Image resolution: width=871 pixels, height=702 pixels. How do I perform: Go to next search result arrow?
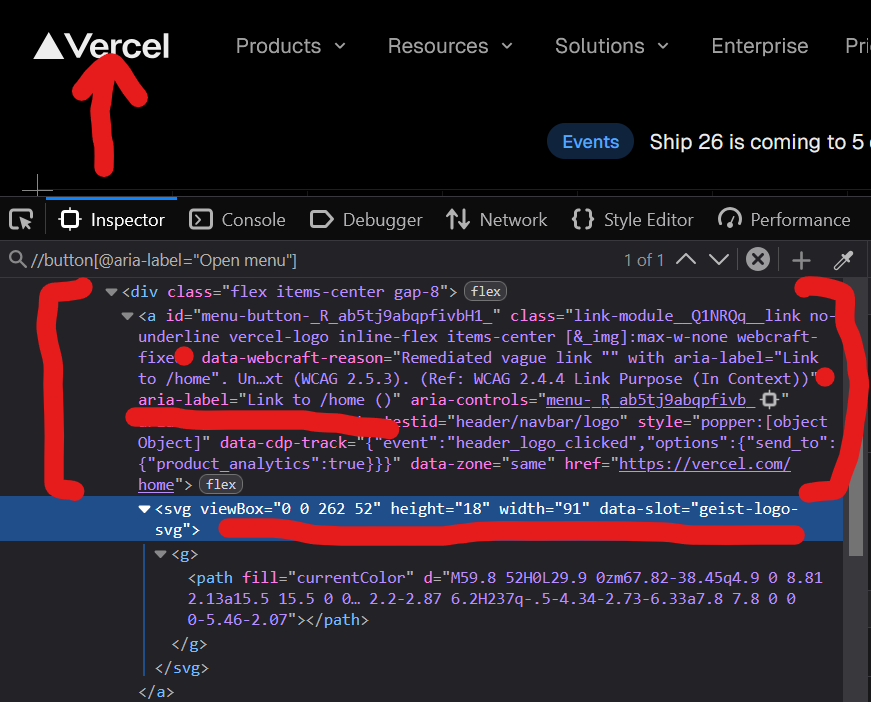719,259
